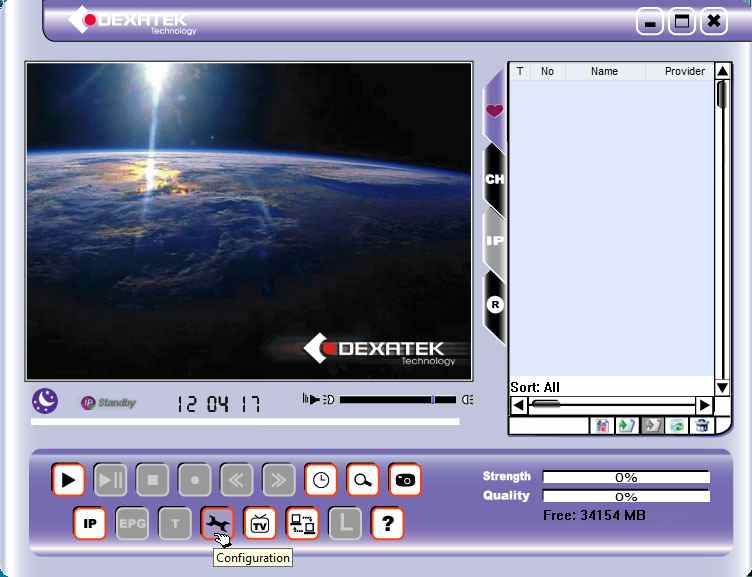Click channel list scroll-down arrow

(722, 387)
